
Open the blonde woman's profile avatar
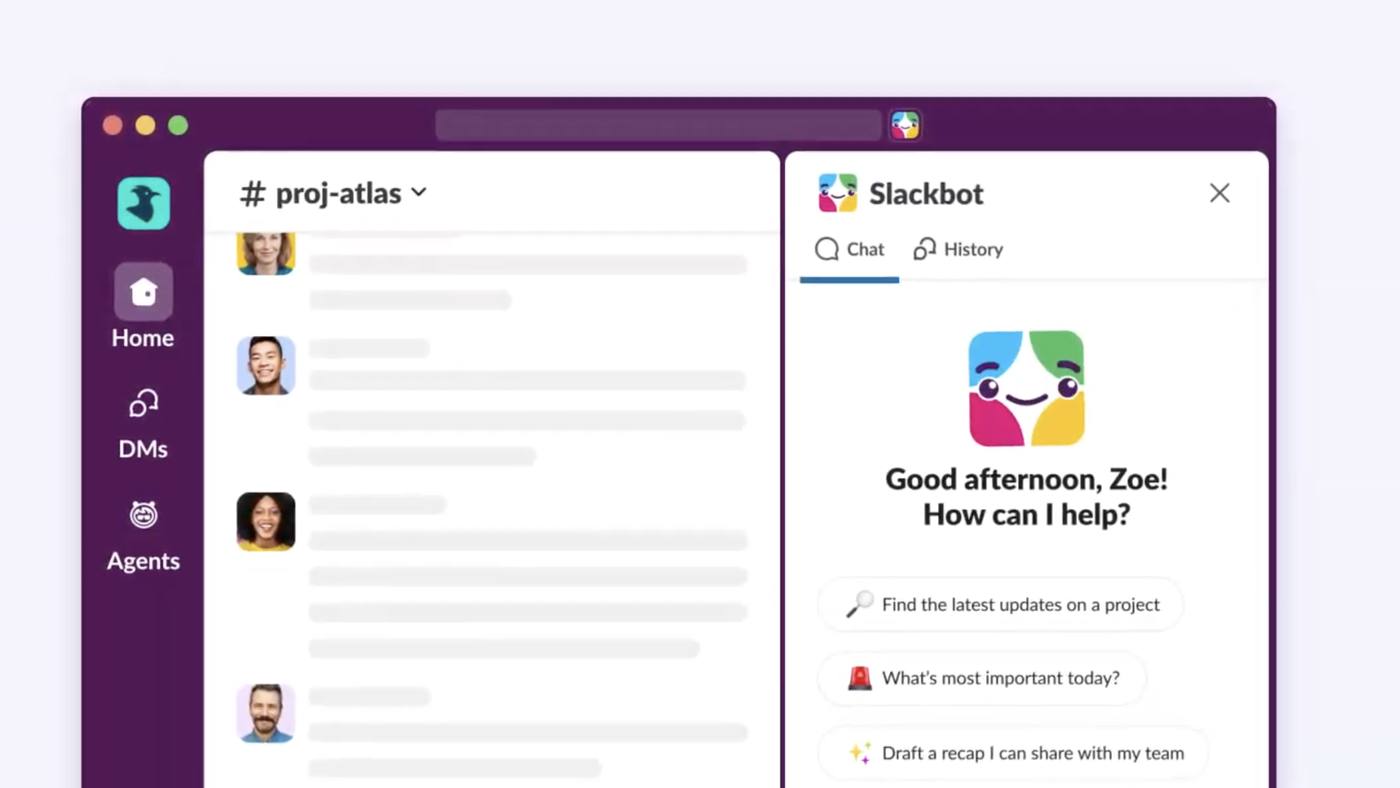coord(266,252)
